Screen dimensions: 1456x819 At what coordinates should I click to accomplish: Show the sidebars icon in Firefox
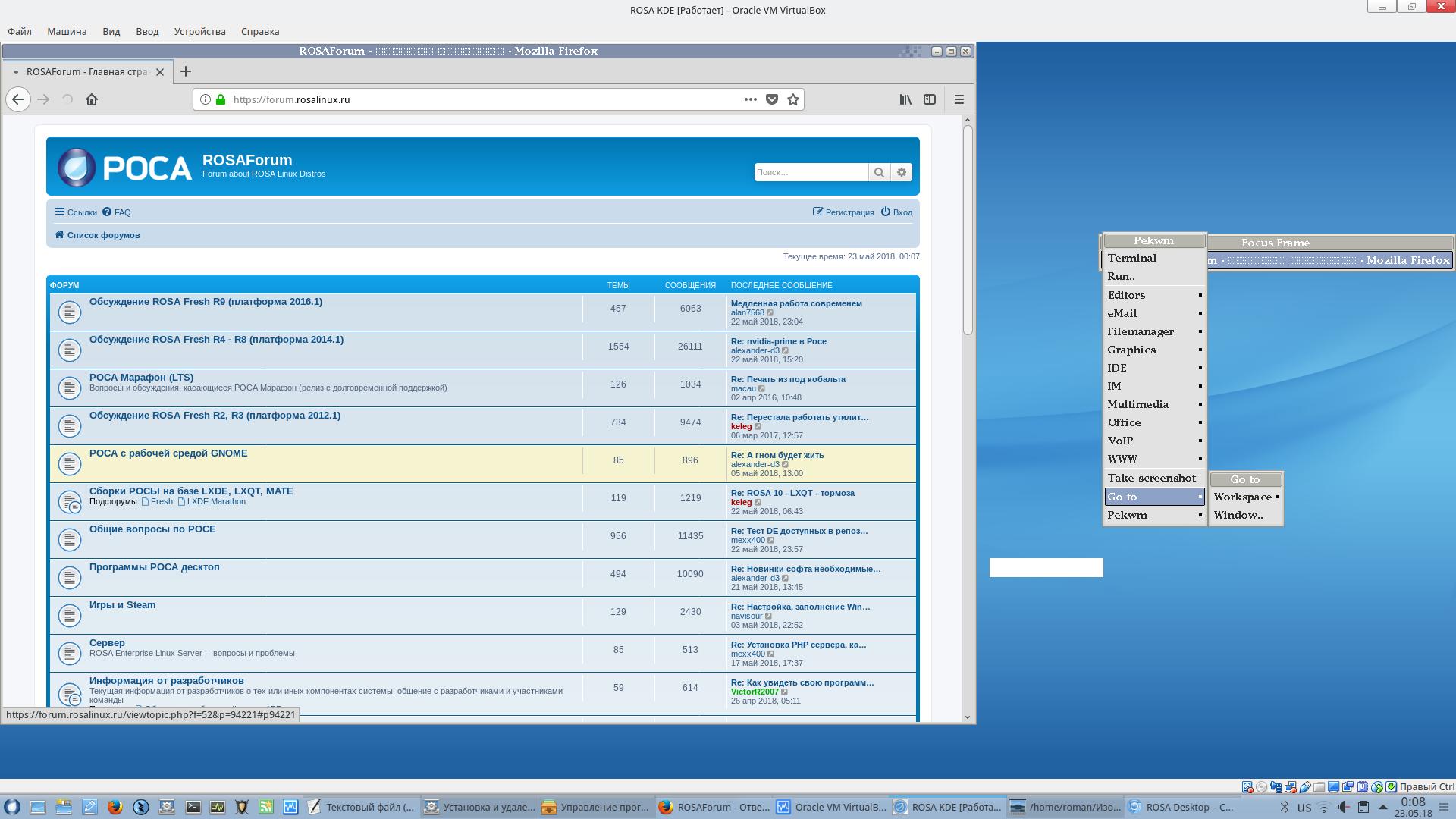click(930, 99)
